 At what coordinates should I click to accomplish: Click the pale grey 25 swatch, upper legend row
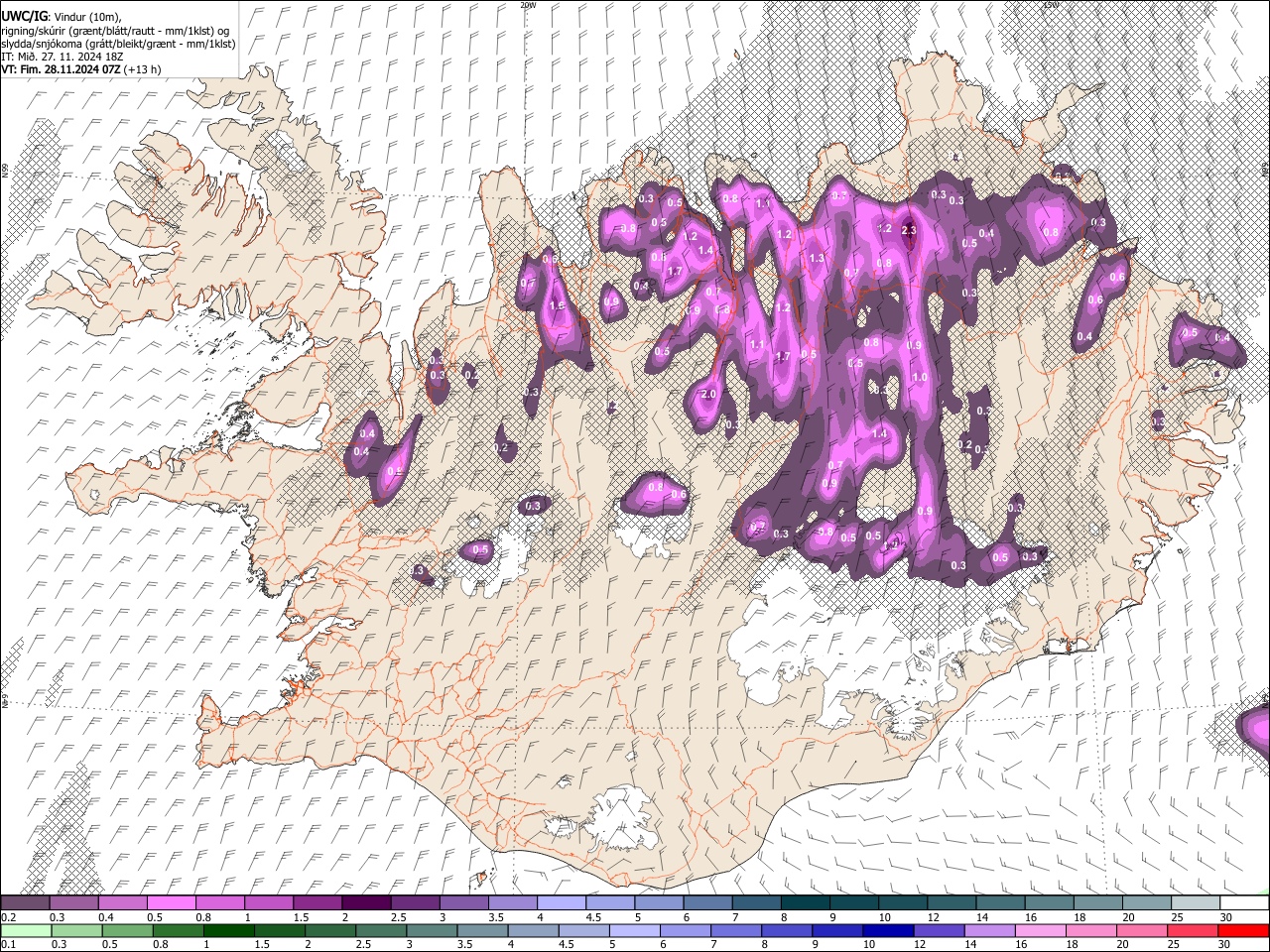click(1197, 903)
